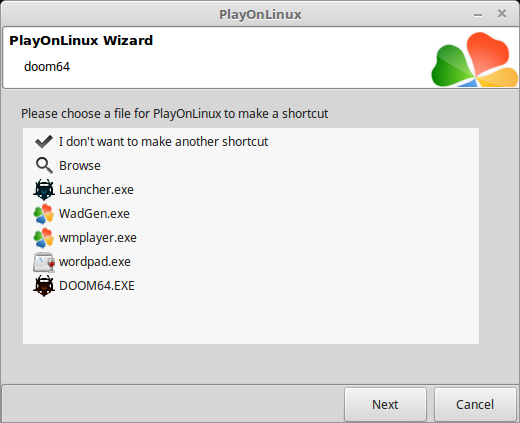Click the Next button

pos(385,404)
